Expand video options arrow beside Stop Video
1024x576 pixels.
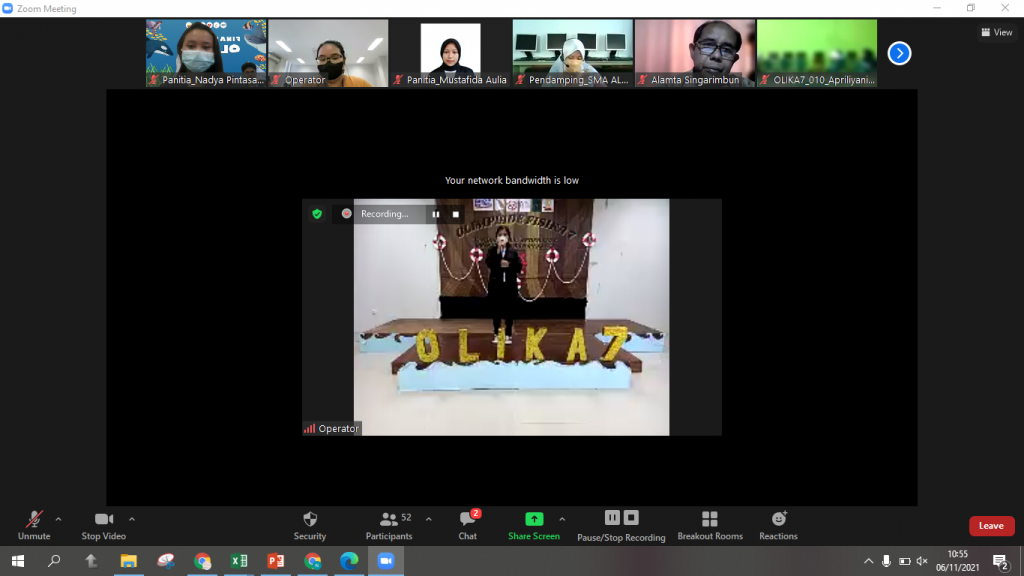pos(132,519)
